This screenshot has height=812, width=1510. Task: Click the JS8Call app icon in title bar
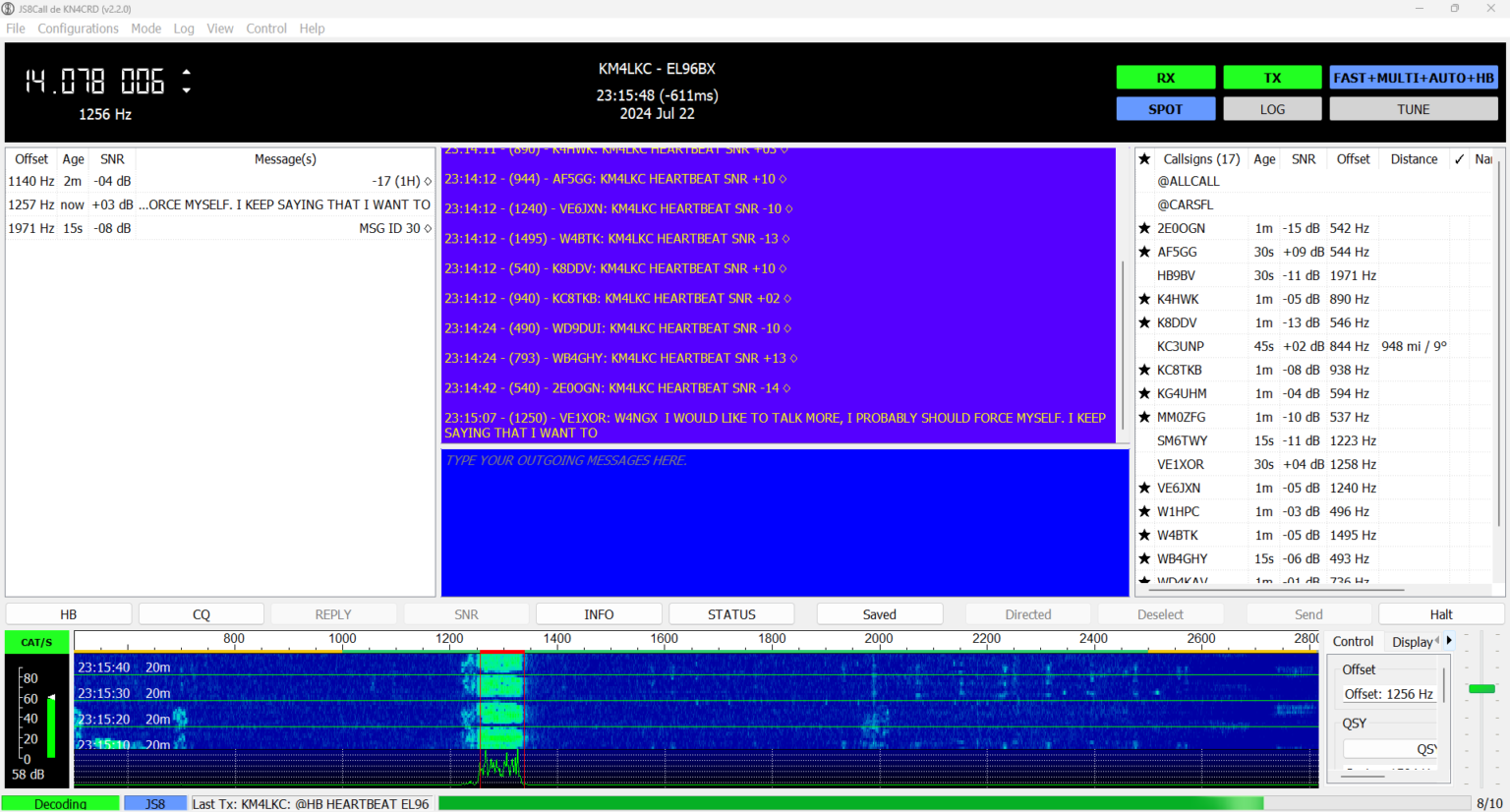9,9
